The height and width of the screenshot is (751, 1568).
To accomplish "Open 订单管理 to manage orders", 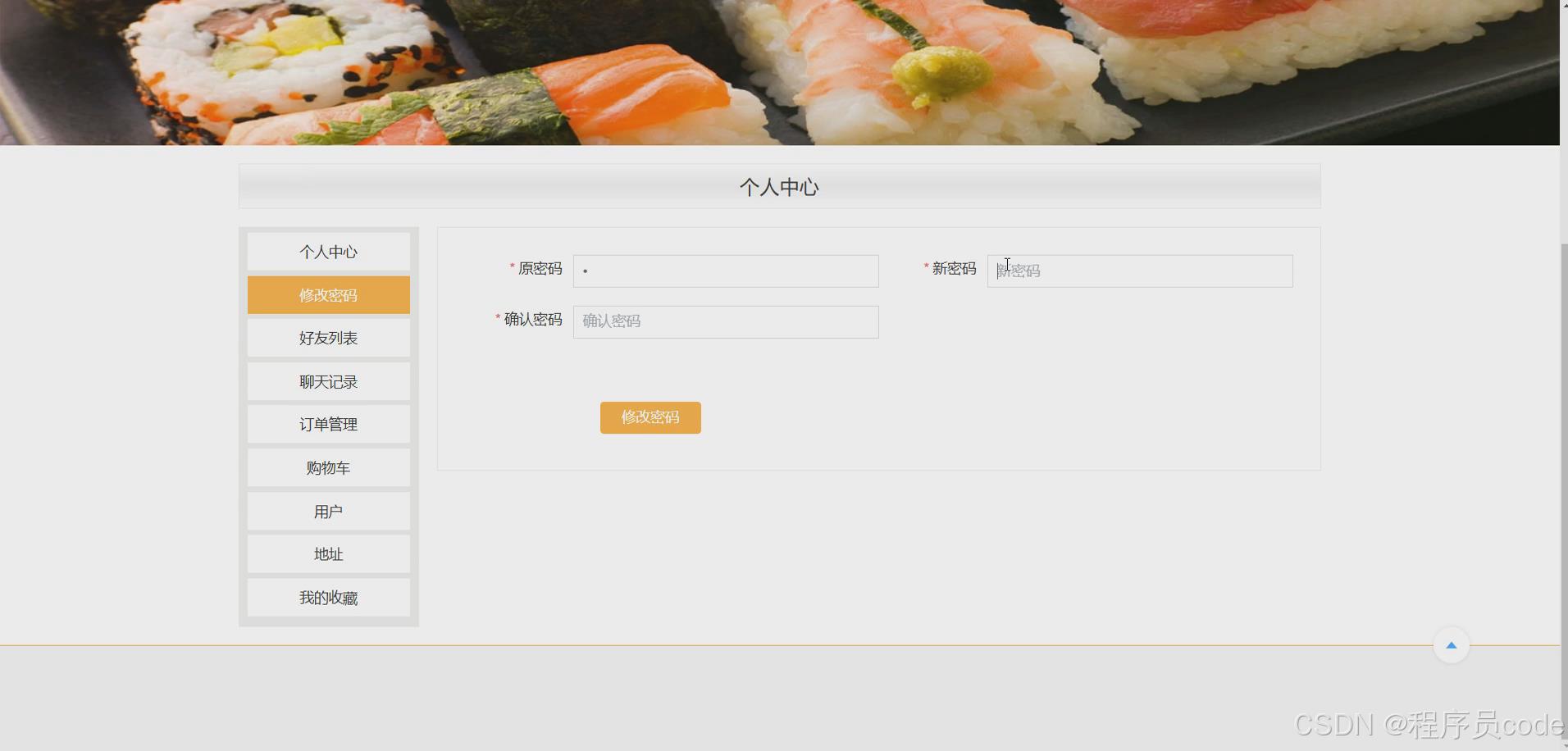I will (328, 424).
